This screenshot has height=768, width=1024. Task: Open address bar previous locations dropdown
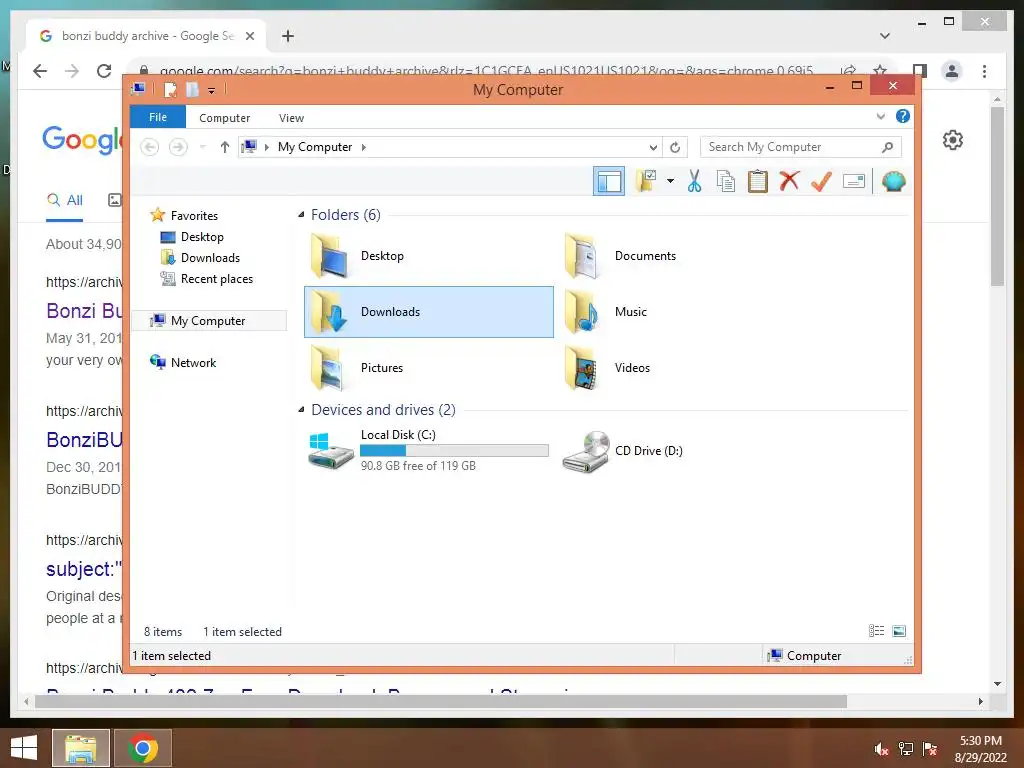coord(652,147)
